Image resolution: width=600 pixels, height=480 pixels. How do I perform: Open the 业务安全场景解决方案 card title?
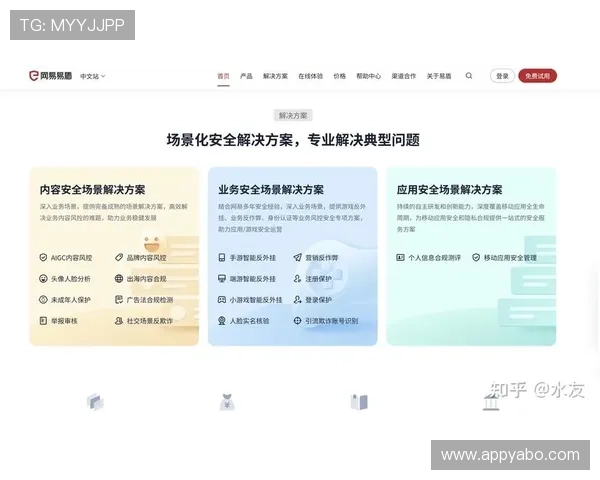pos(271,189)
